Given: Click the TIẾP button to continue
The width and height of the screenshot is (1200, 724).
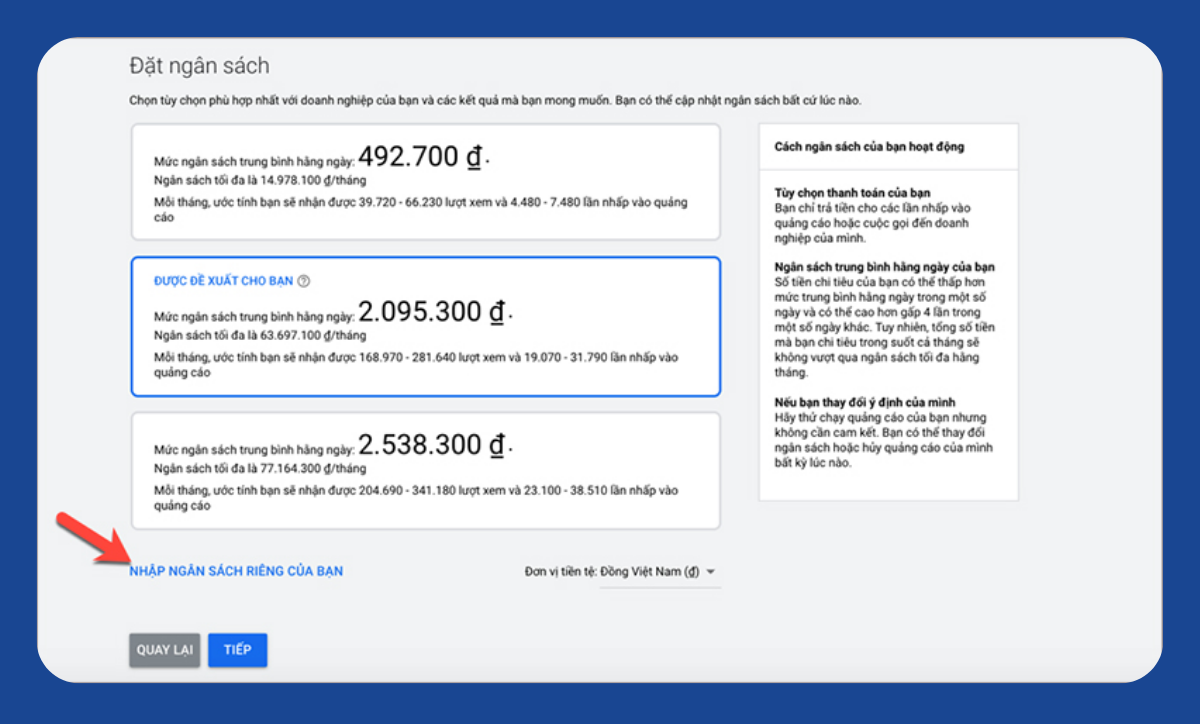Looking at the screenshot, I should coord(237,649).
